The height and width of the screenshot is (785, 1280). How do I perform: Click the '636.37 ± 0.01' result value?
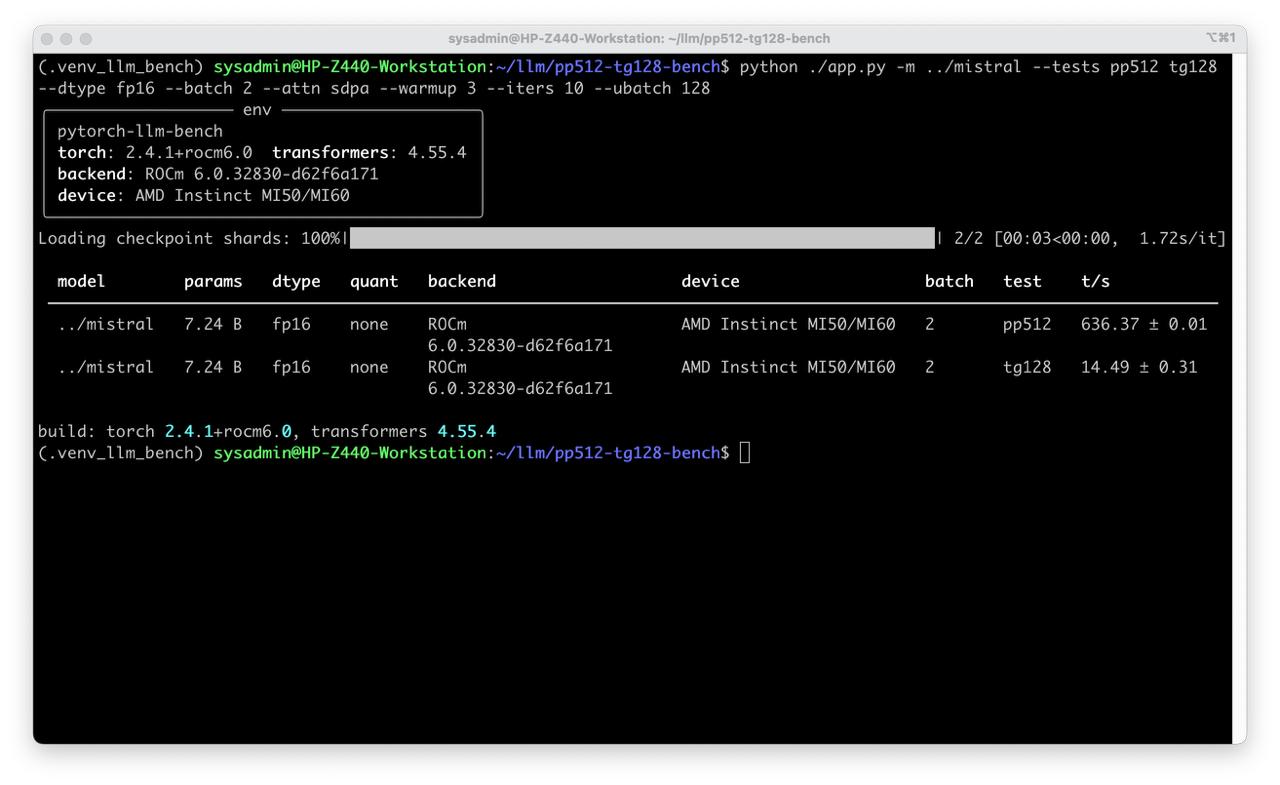coord(1144,324)
